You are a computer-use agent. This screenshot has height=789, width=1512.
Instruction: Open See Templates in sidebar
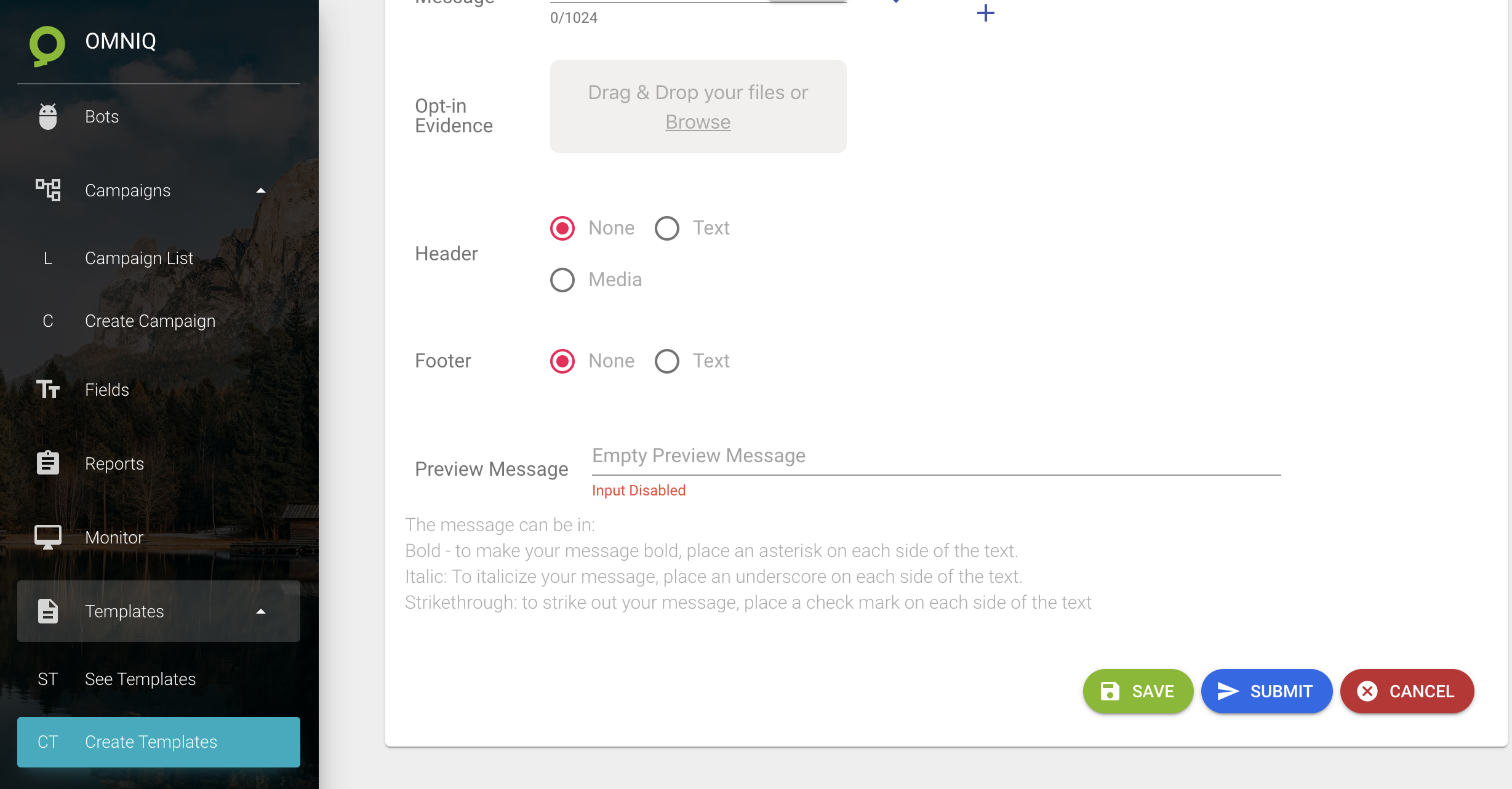tap(140, 679)
